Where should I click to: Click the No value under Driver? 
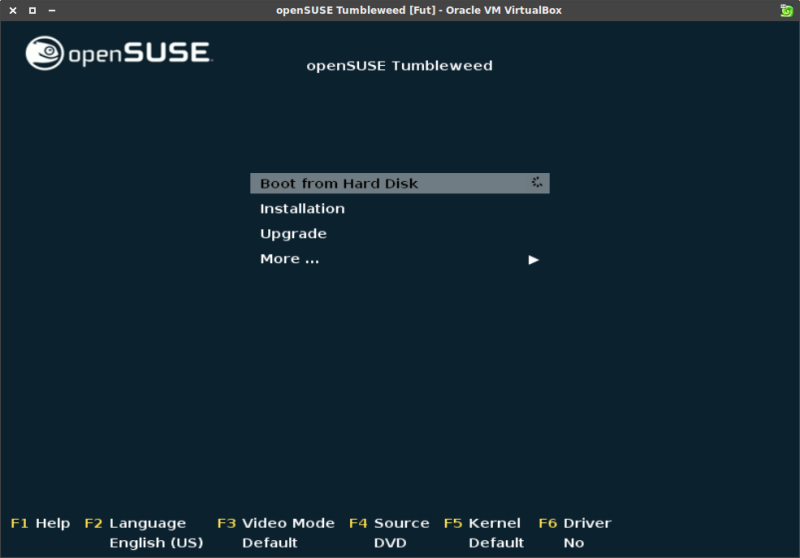pyautogui.click(x=573, y=543)
